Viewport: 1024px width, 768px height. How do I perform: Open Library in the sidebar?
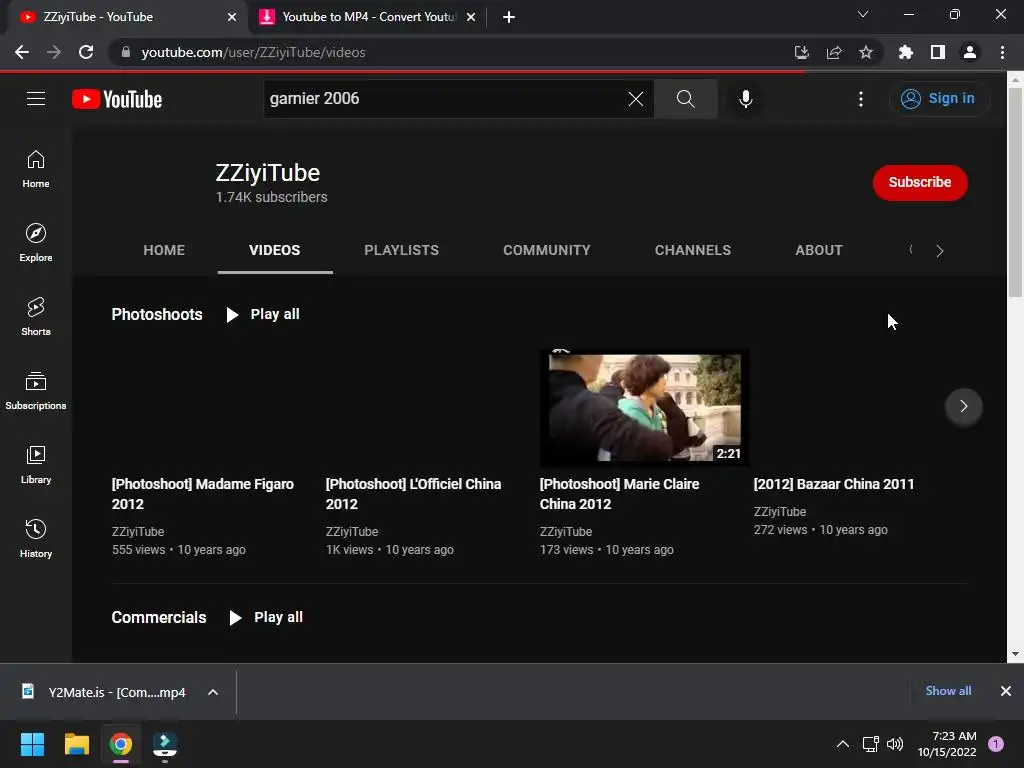coord(36,464)
